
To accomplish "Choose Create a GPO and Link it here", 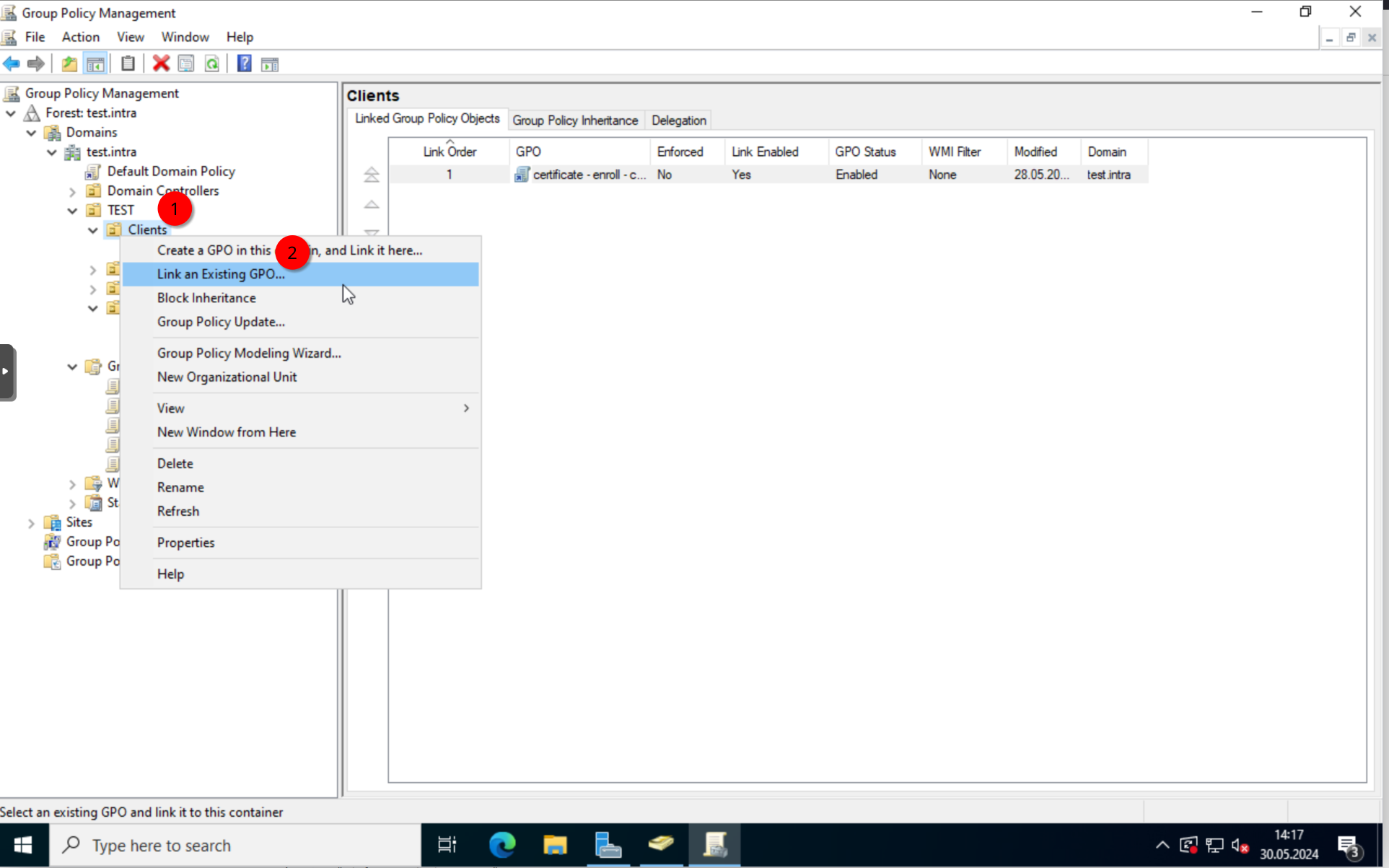I will coord(300,250).
